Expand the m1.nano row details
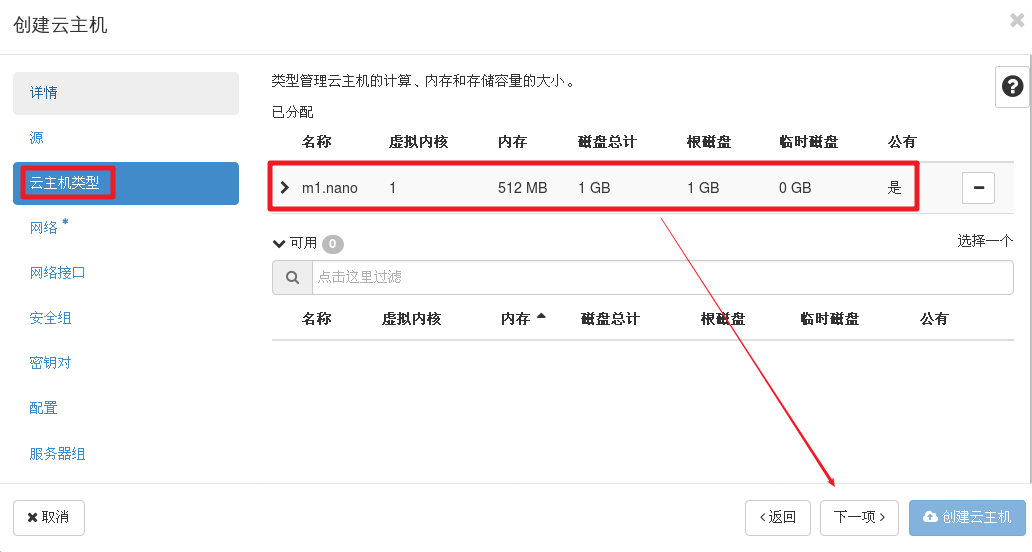Image resolution: width=1032 pixels, height=552 pixels. point(285,188)
